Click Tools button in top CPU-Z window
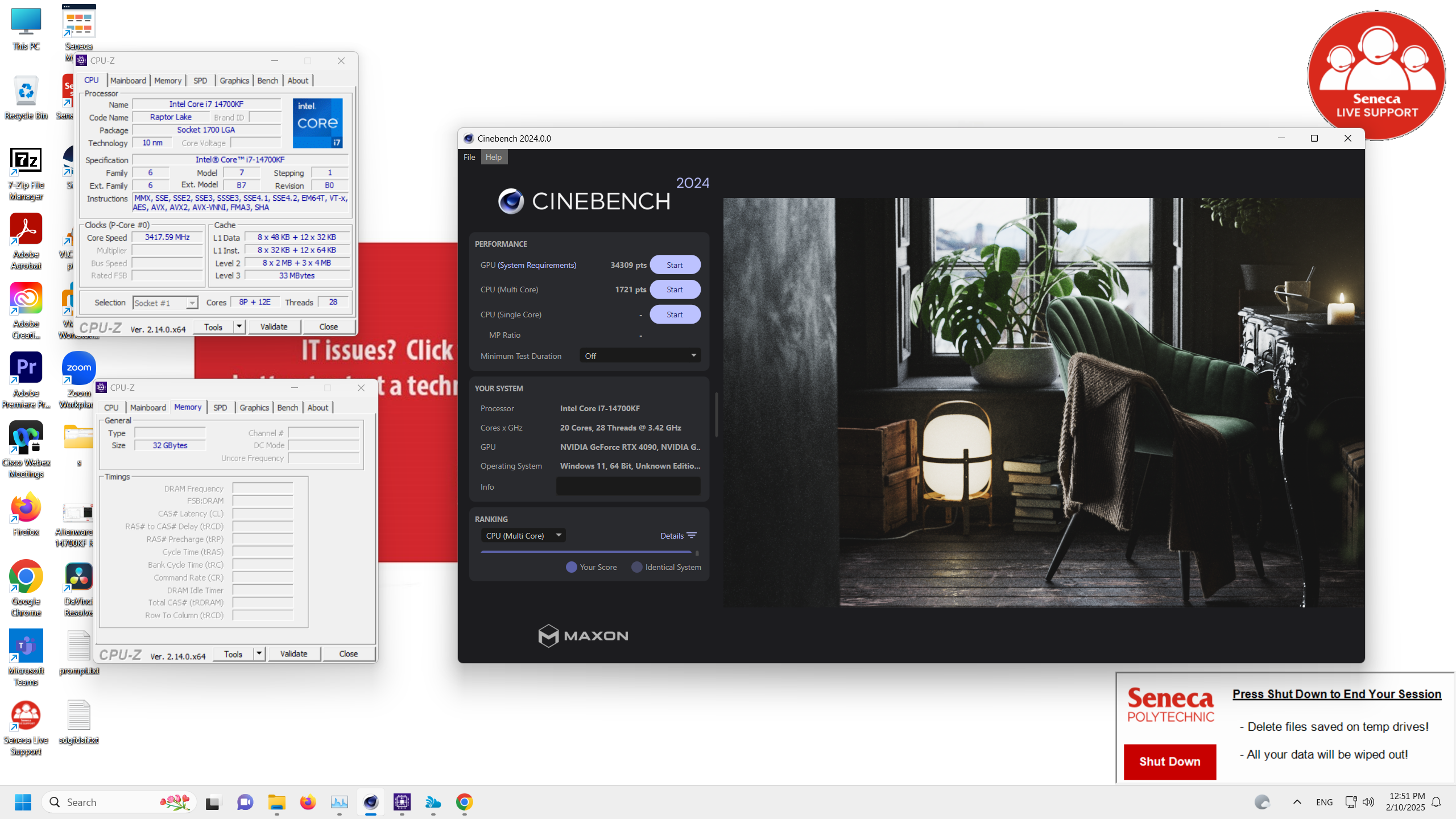Viewport: 1456px width, 819px height. (x=213, y=326)
